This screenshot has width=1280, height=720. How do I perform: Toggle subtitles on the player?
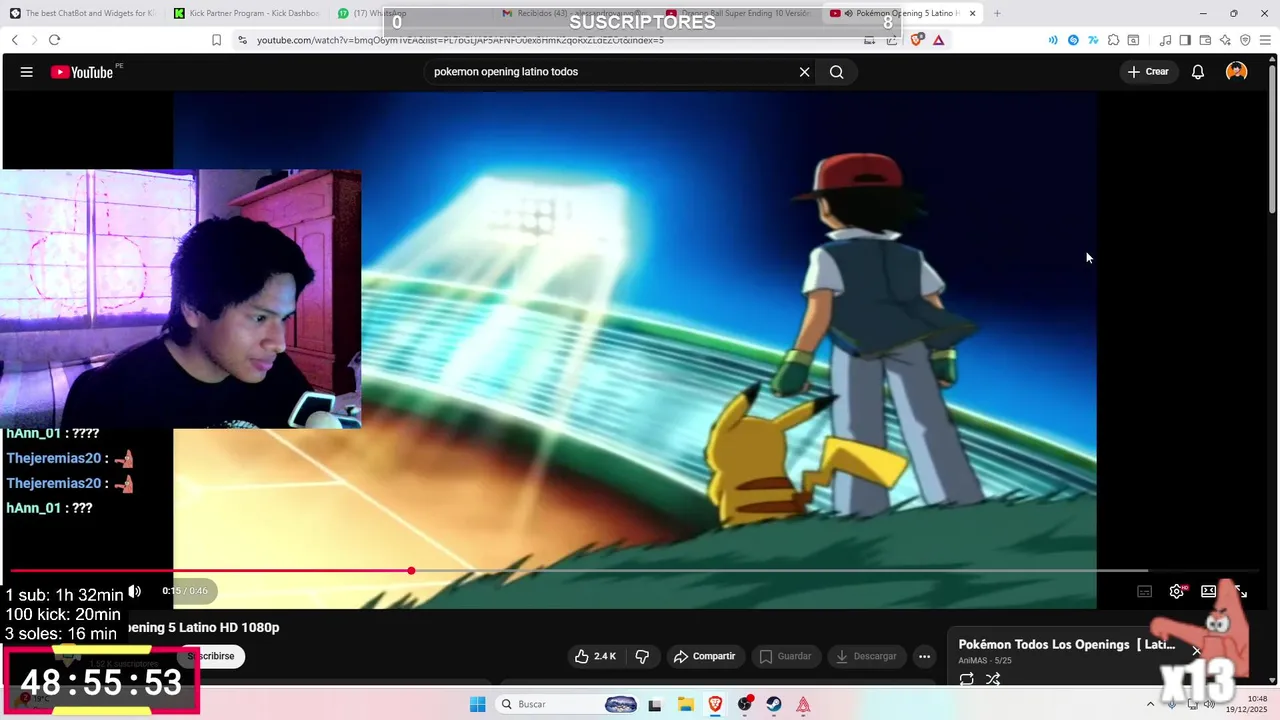point(1145,591)
